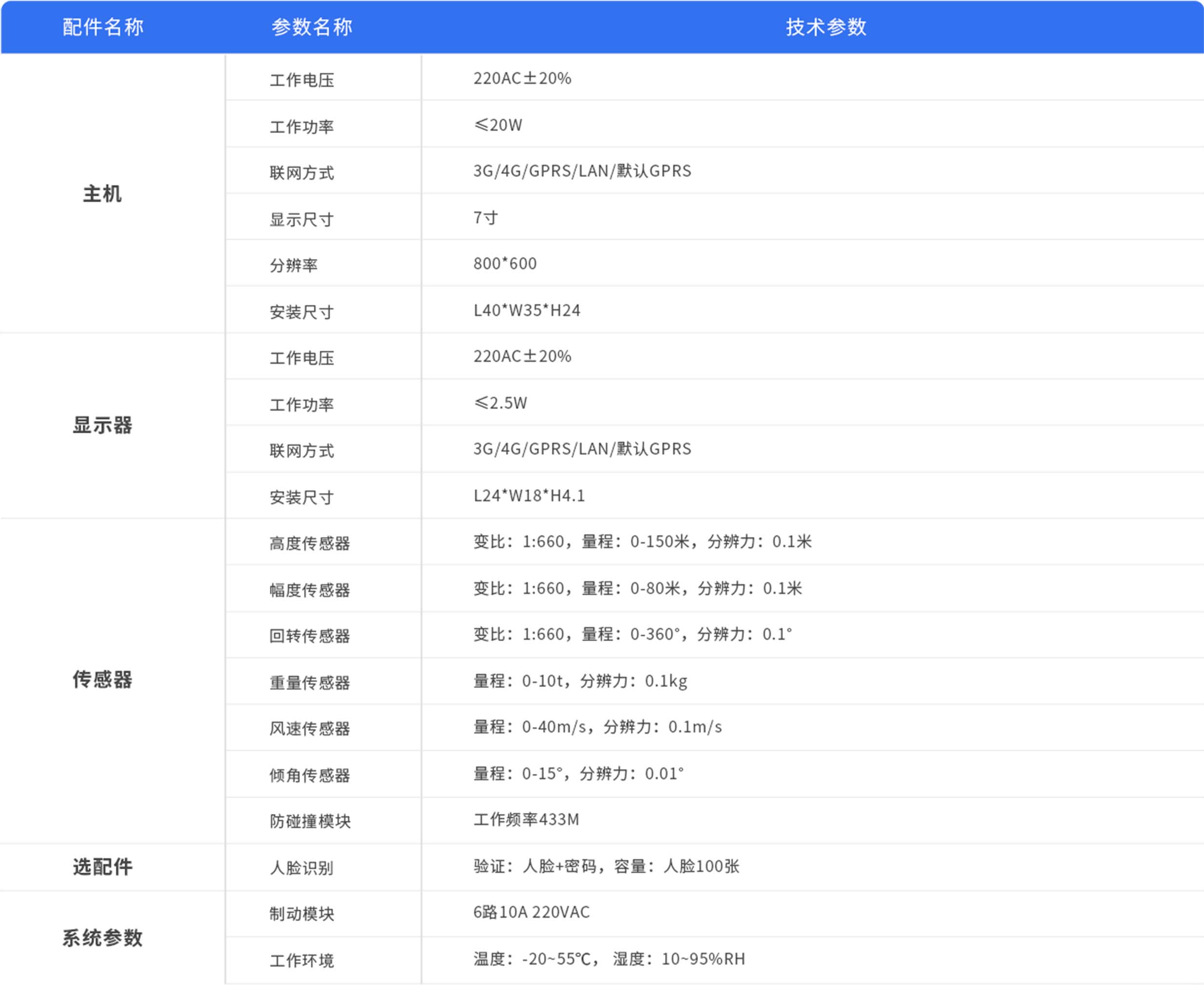This screenshot has width=1204, height=985.
Task: Click the 配件名称 column header
Action: tap(103, 27)
